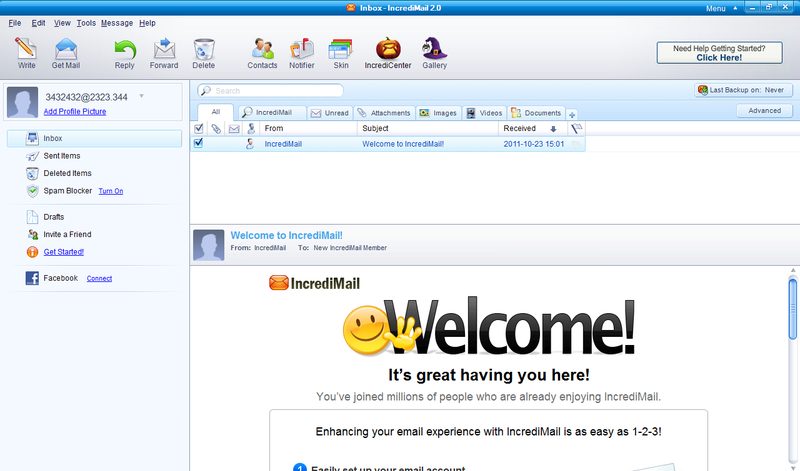The width and height of the screenshot is (800, 471).
Task: Click the Welcome to IncrediMail! subject in list
Action: click(x=403, y=144)
